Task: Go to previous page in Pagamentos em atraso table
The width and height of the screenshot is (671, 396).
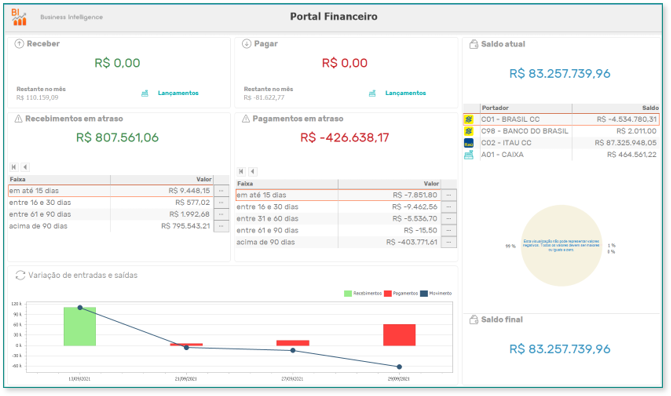Action: tap(253, 171)
